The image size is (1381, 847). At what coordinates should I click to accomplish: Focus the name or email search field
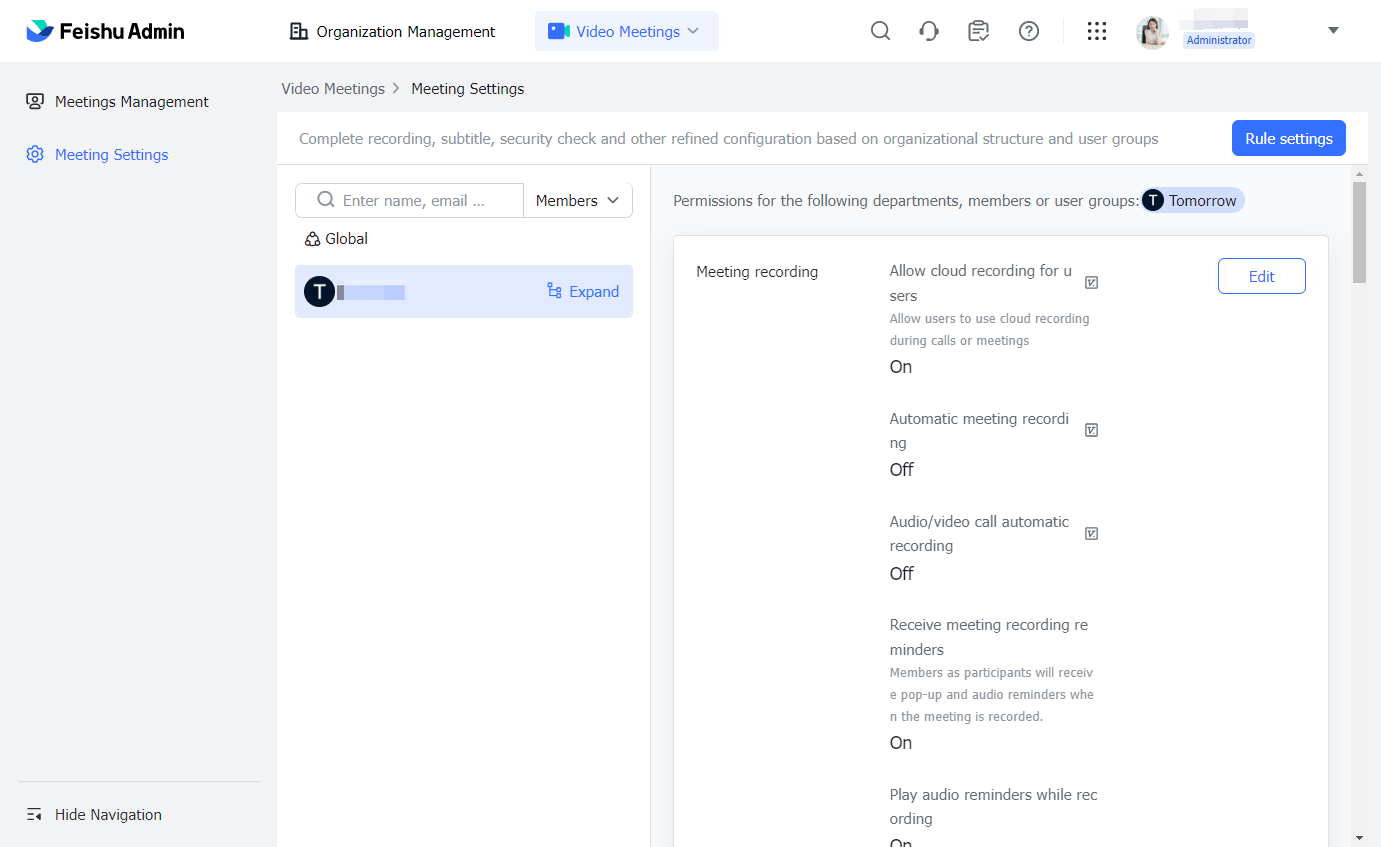(410, 200)
